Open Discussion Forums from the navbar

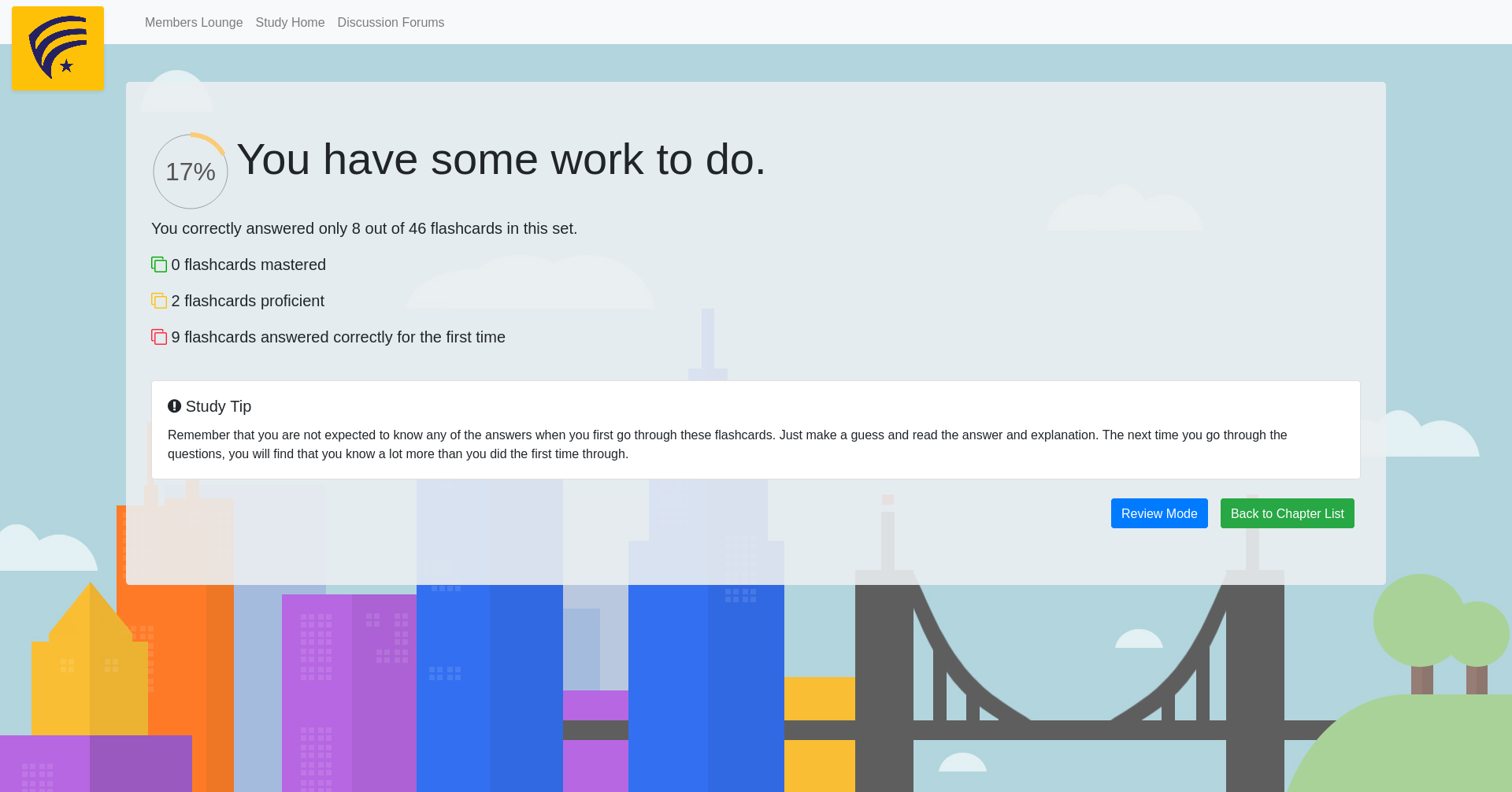point(391,23)
